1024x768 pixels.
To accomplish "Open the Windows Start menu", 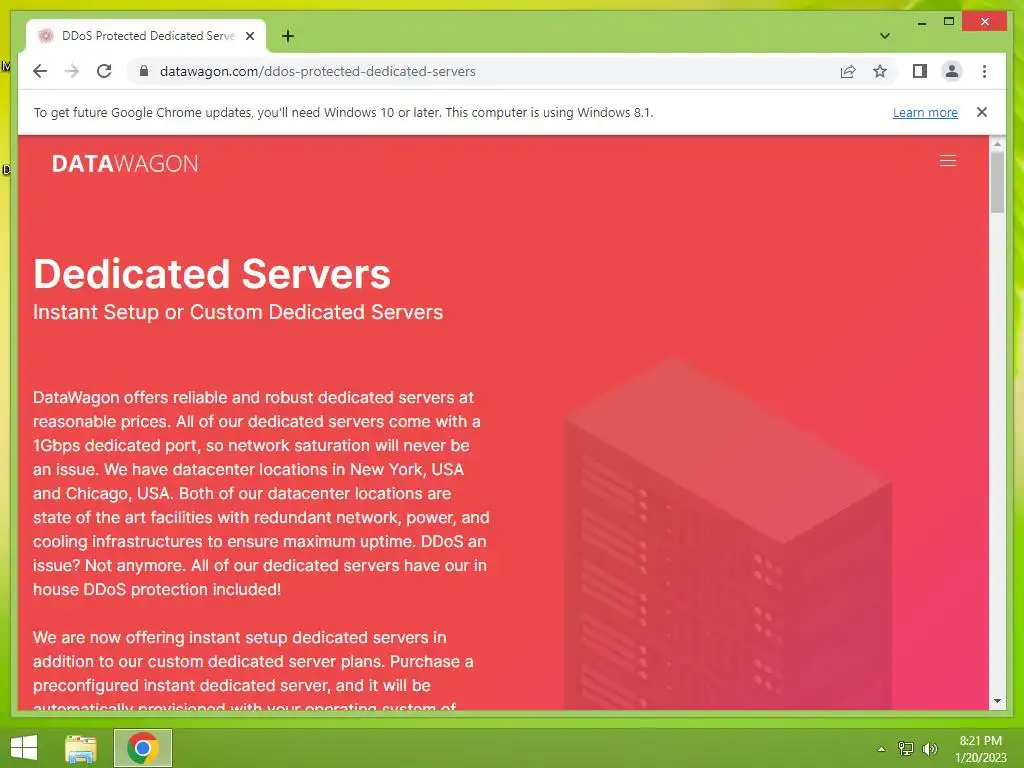I will 24,748.
